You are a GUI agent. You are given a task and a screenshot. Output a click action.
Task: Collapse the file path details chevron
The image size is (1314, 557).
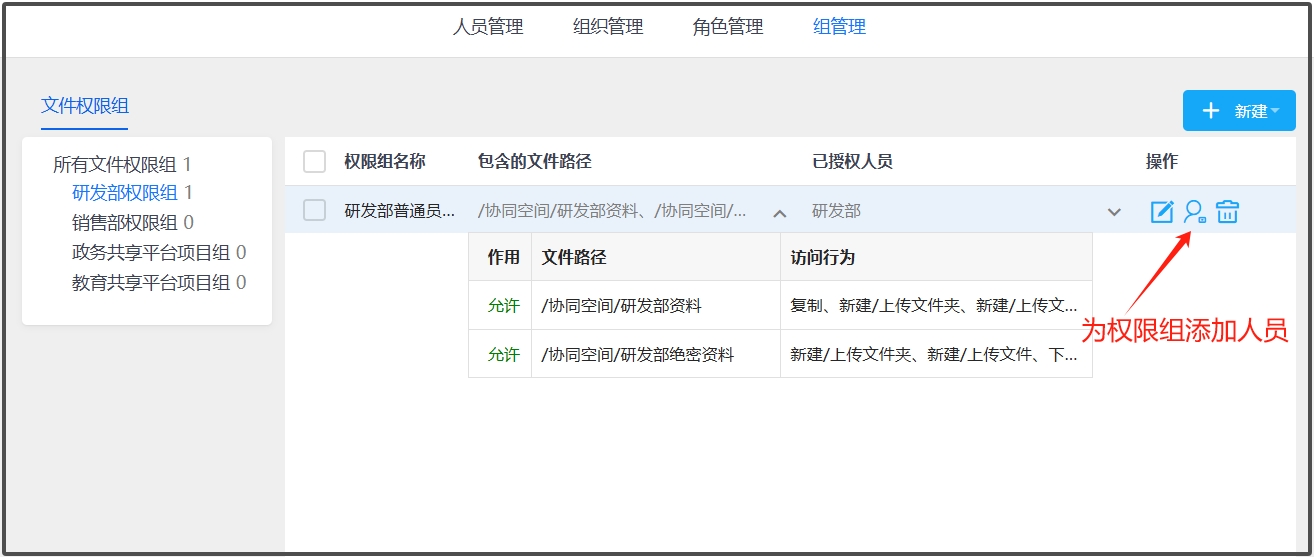point(780,213)
